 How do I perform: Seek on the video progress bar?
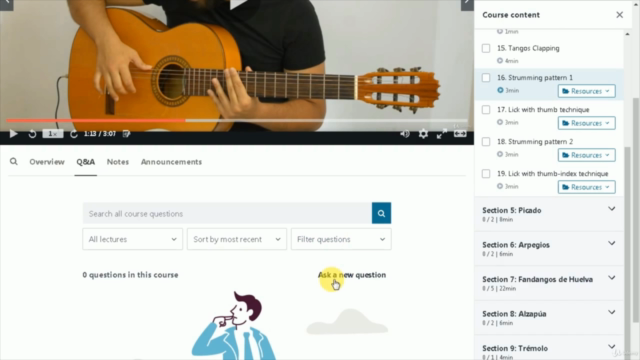click(x=237, y=120)
